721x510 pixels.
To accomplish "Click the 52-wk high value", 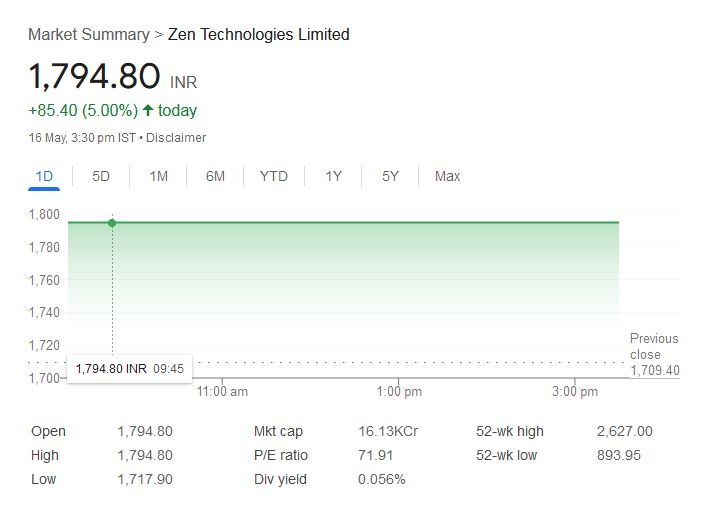I will pyautogui.click(x=624, y=431).
